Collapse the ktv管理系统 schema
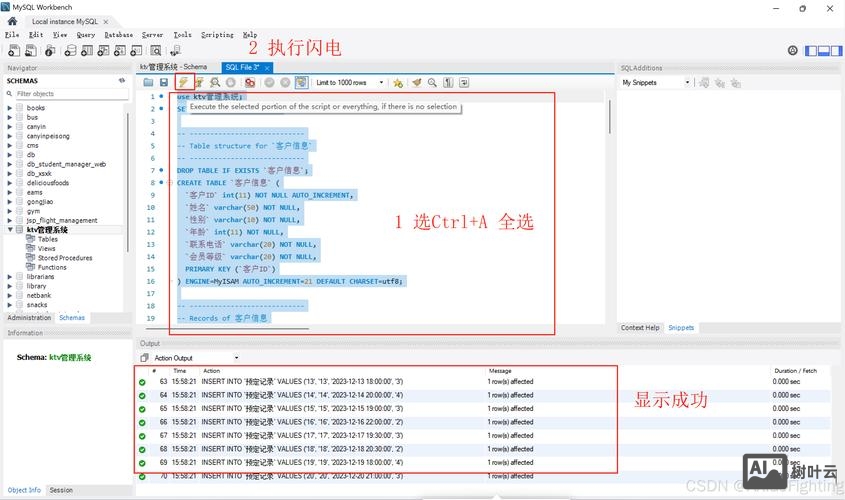 click(10, 230)
